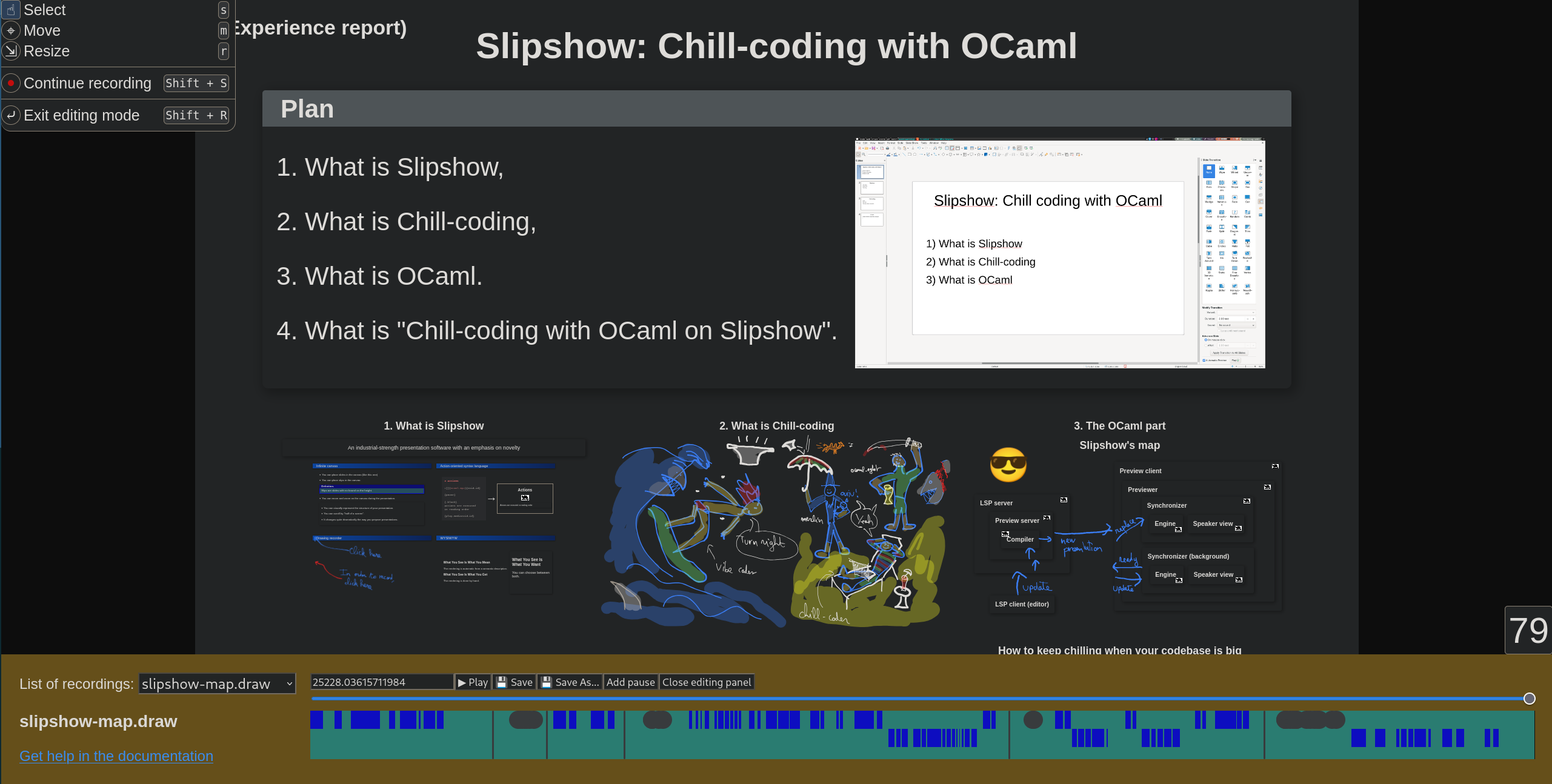Click the sunglasses emoji in OCaml part

click(x=1008, y=465)
